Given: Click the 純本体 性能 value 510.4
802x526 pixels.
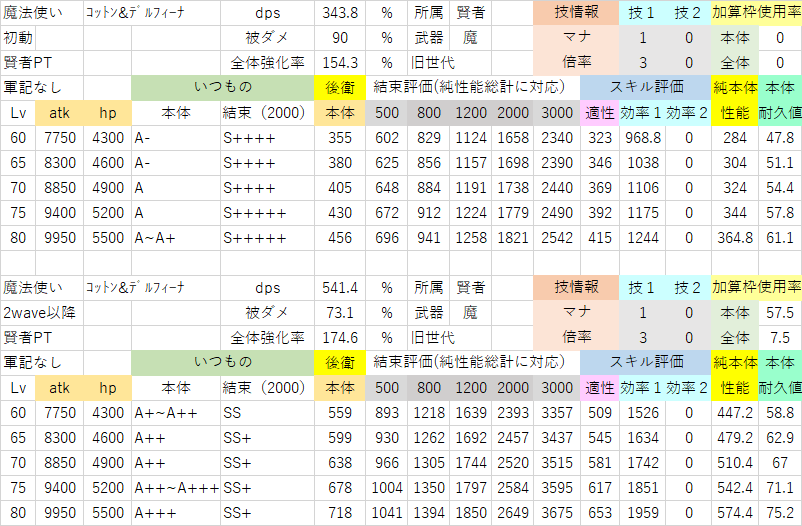Looking at the screenshot, I should (734, 463).
